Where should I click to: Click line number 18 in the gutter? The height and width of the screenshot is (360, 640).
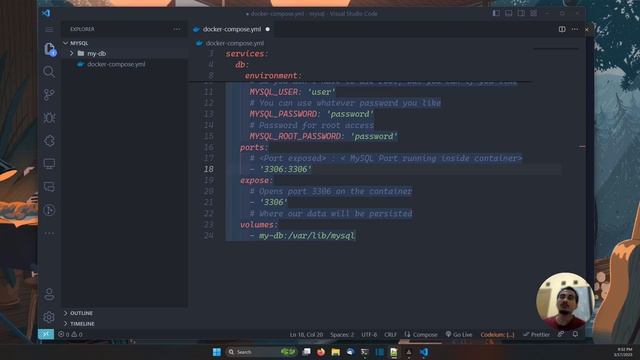[209, 169]
